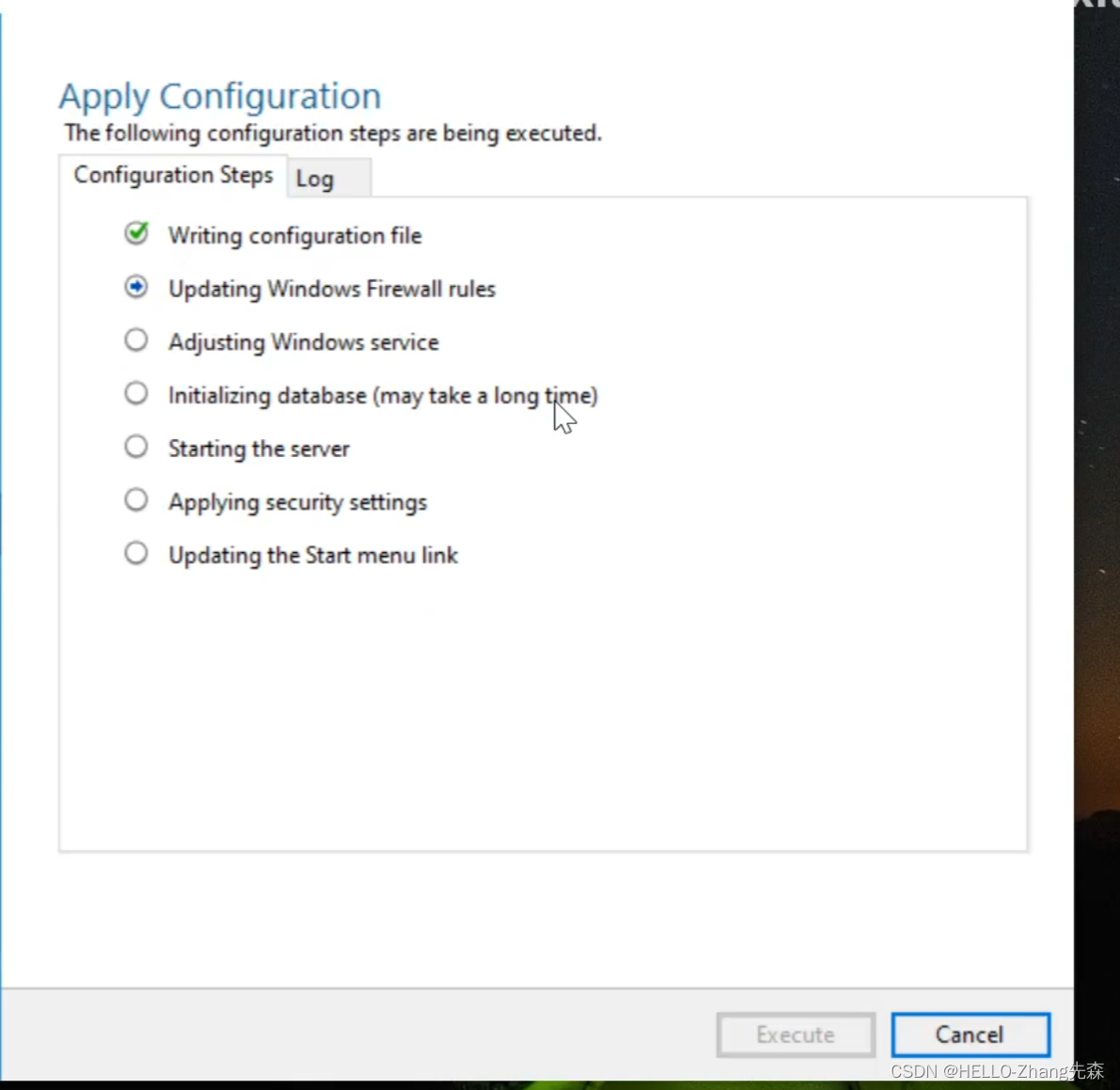Click the 'Updating Windows Firewall rules' step text
Viewport: 1120px width, 1090px height.
point(332,289)
